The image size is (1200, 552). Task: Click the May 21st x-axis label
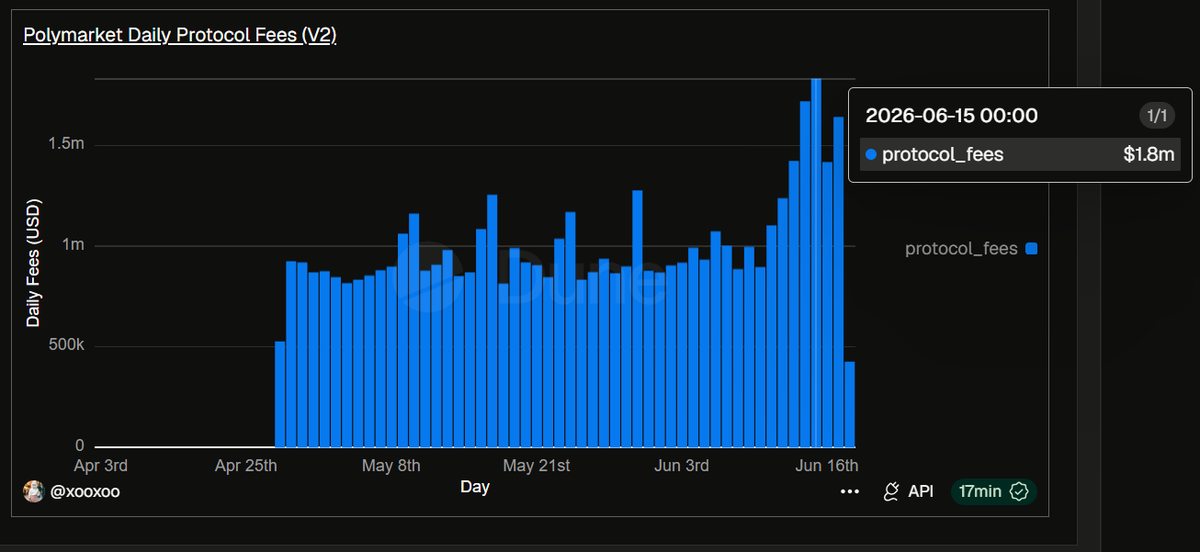point(536,466)
